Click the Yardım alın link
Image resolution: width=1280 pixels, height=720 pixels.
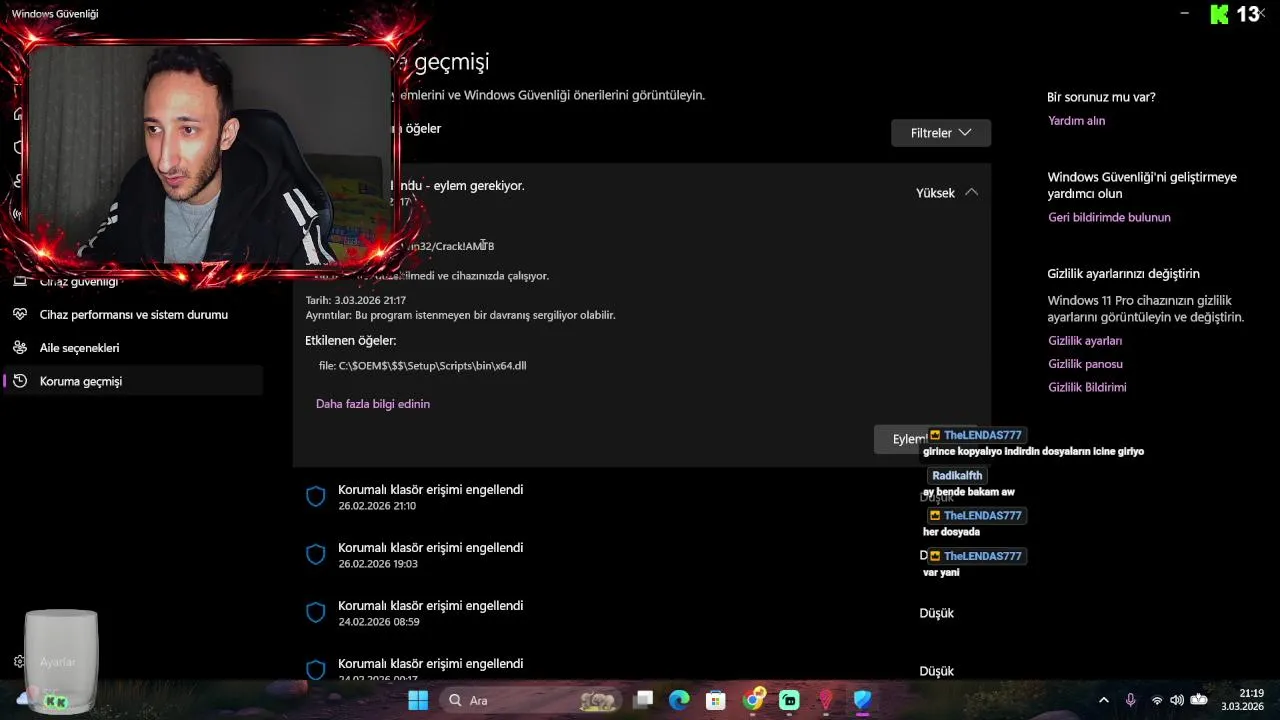1076,120
